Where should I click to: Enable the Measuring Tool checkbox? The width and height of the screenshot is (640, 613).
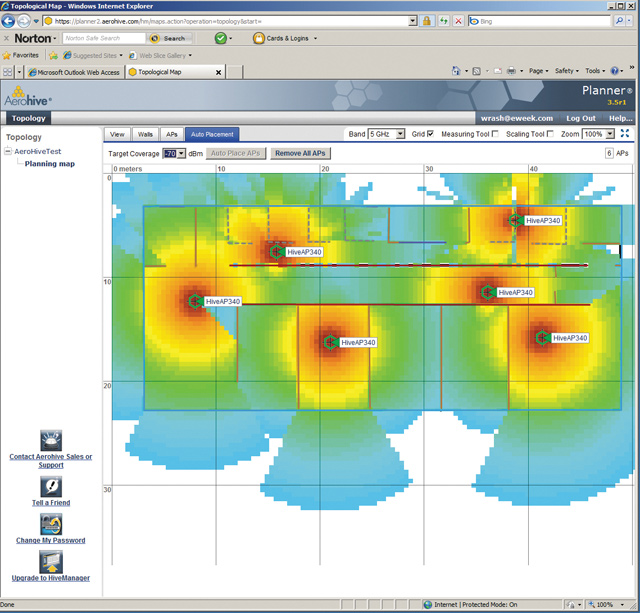pos(495,133)
